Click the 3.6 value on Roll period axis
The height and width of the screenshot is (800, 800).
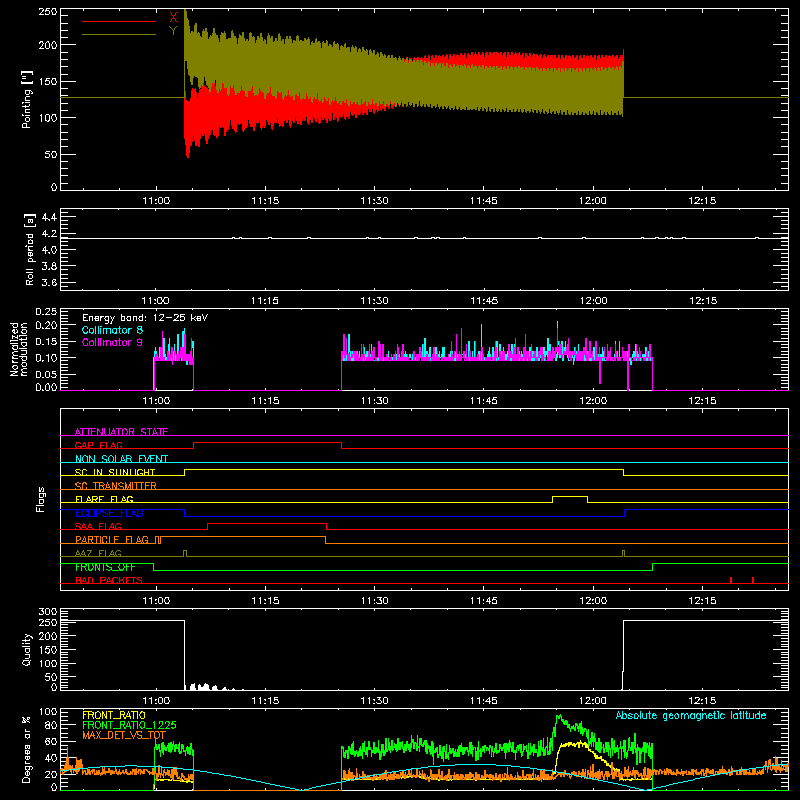(x=49, y=283)
